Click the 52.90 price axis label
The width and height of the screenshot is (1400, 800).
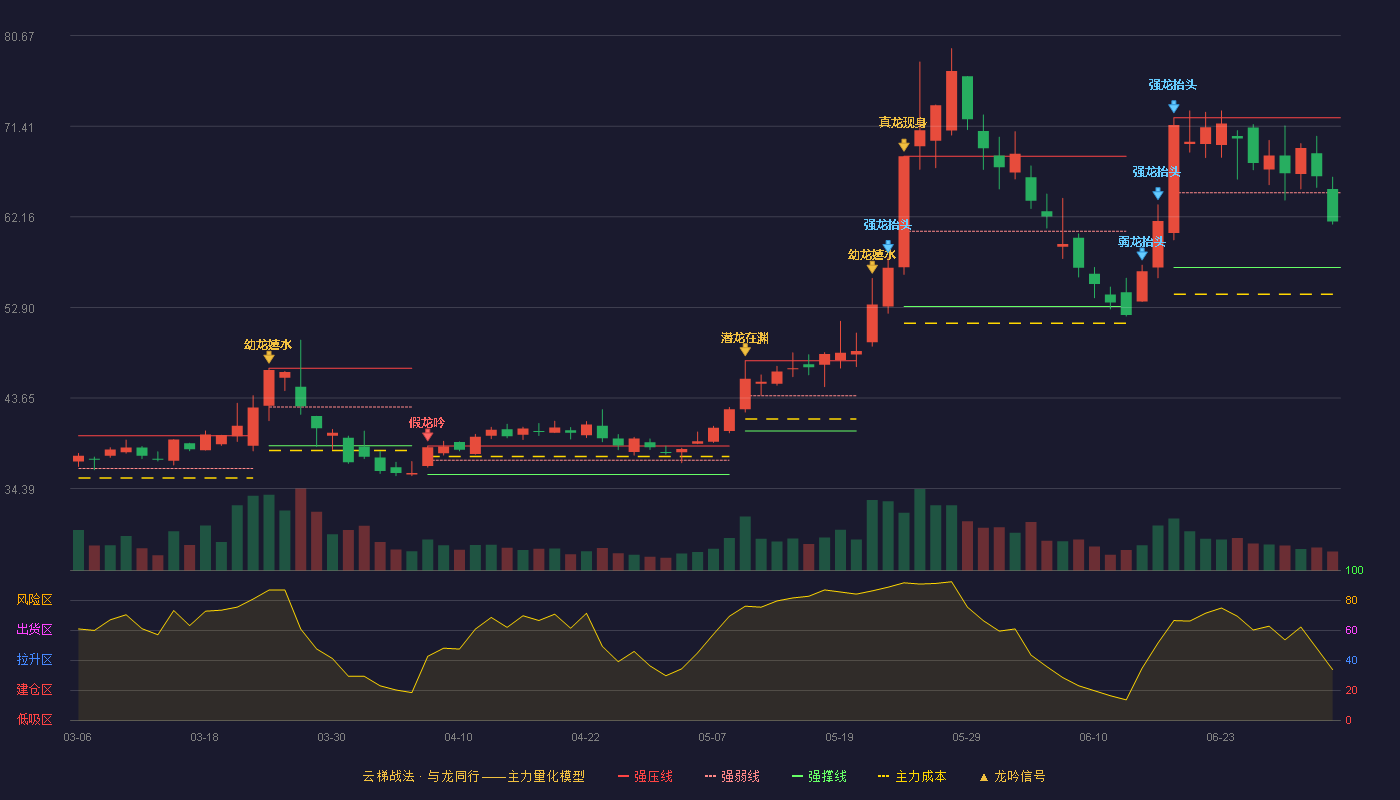tap(19, 308)
